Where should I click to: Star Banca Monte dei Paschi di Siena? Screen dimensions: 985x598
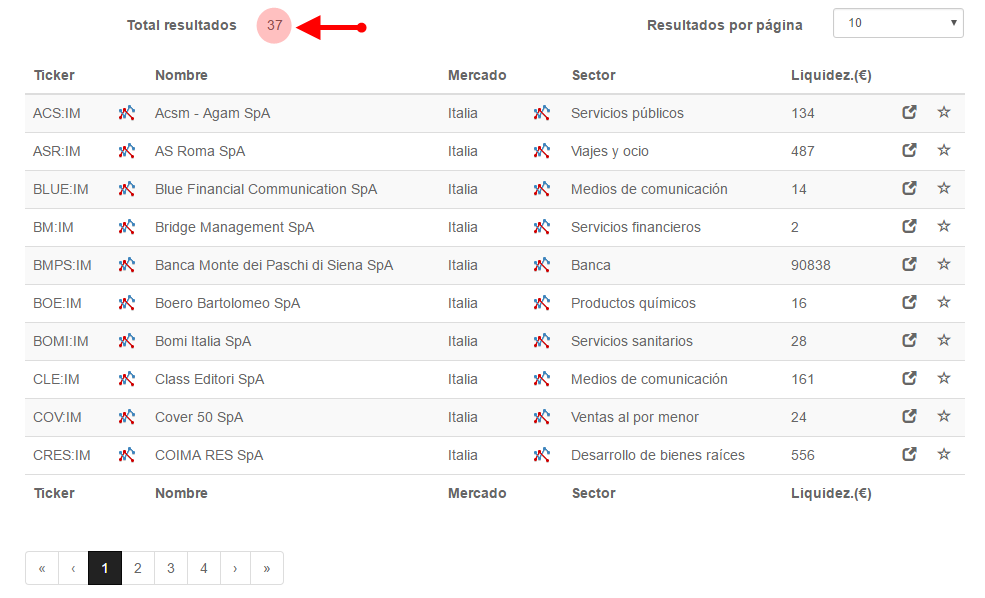point(944,264)
